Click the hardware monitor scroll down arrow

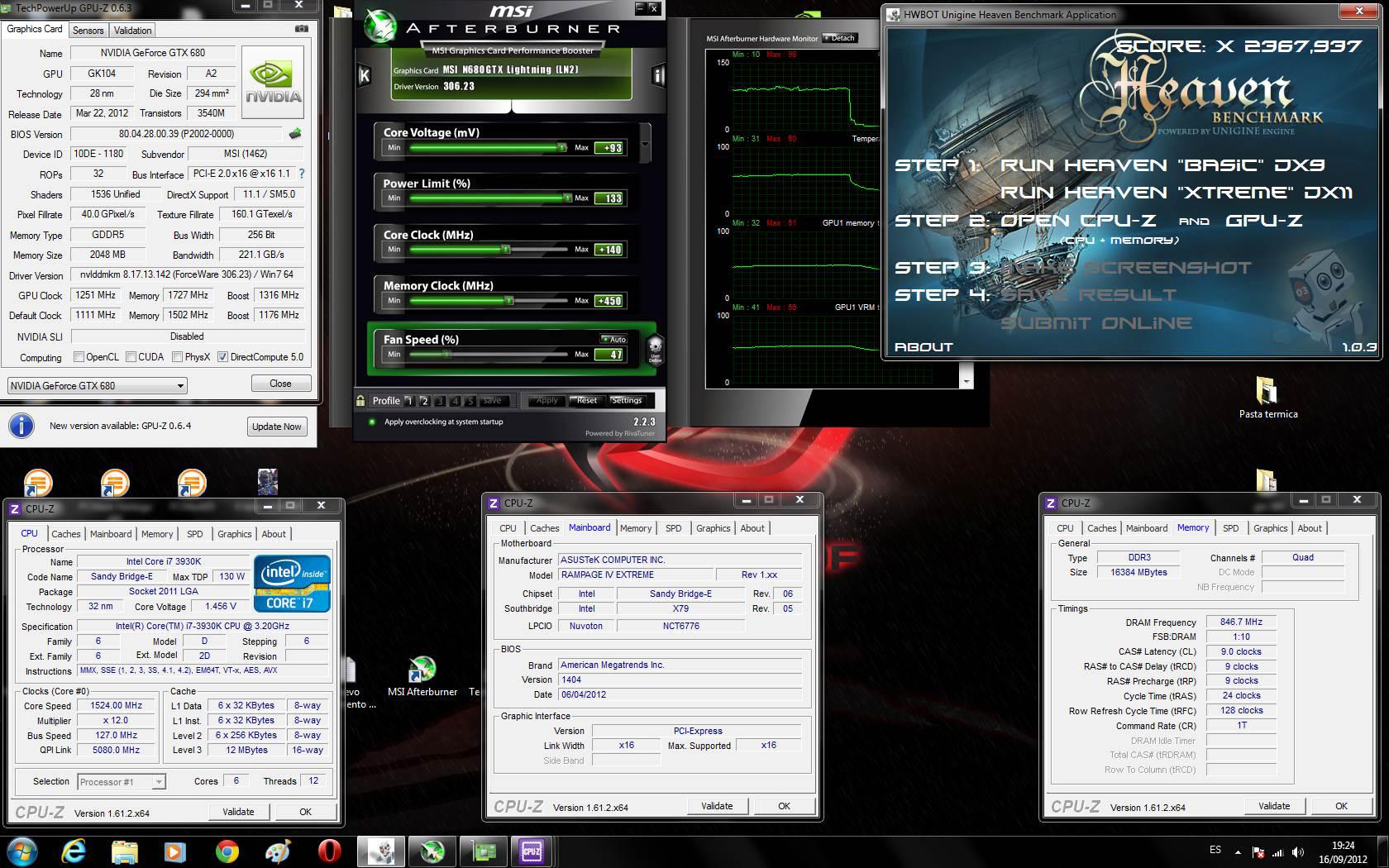click(x=966, y=381)
